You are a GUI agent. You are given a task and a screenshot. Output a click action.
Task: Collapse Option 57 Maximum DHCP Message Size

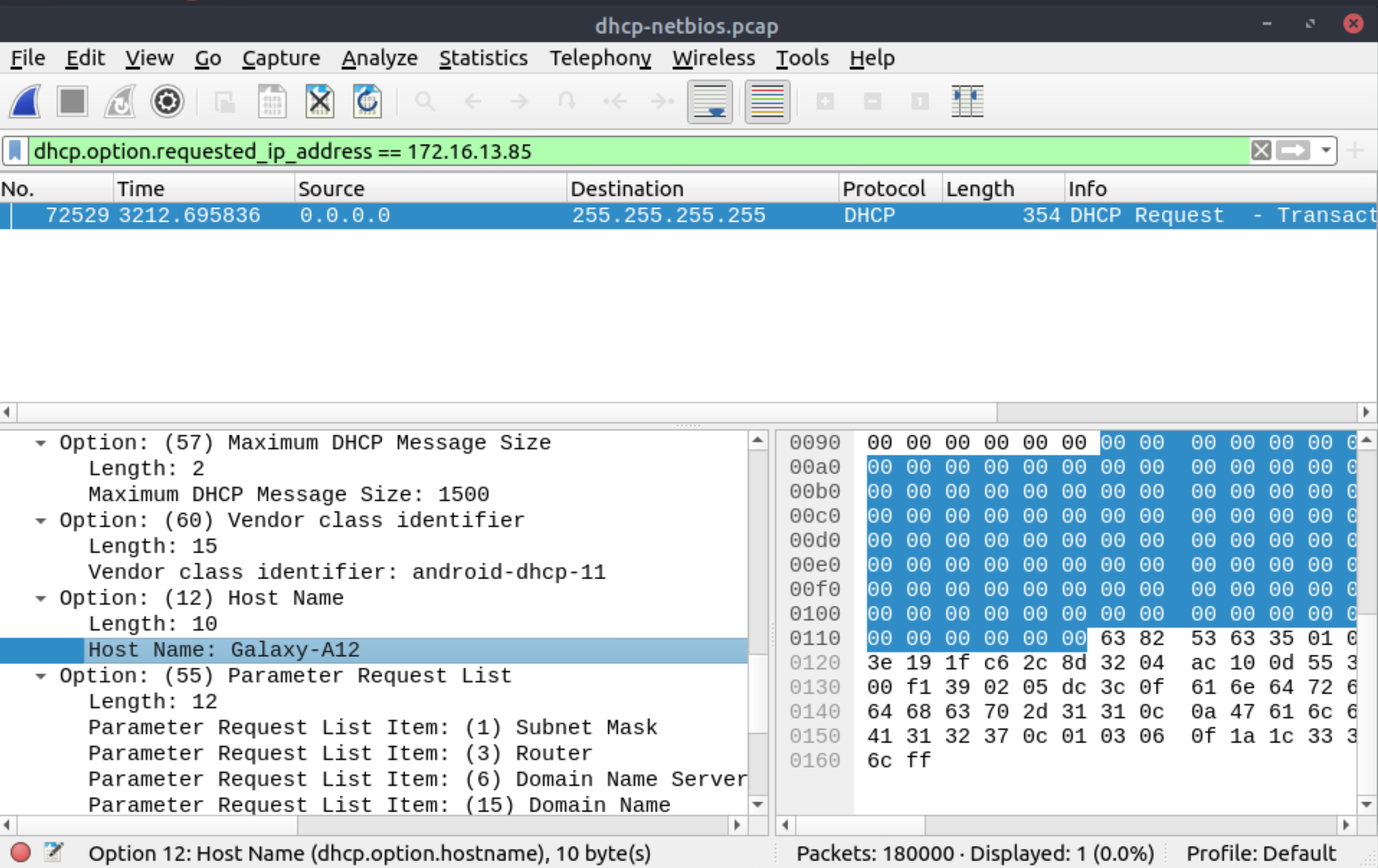(41, 443)
